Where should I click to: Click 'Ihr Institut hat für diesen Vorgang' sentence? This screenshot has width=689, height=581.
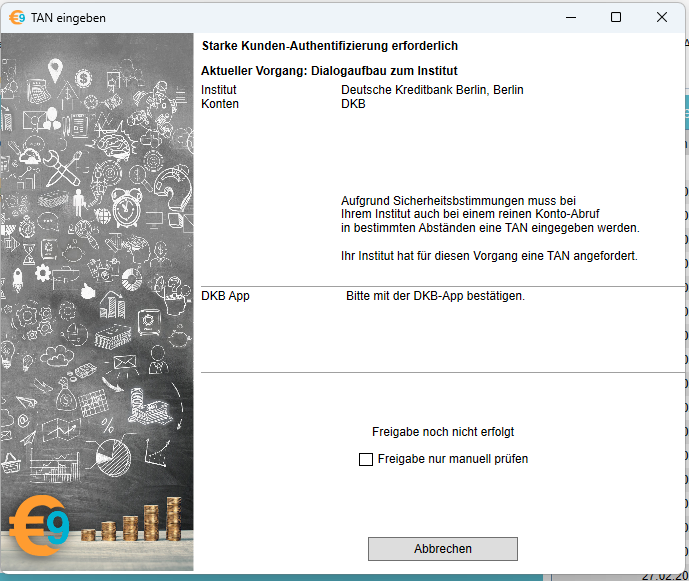(x=489, y=256)
